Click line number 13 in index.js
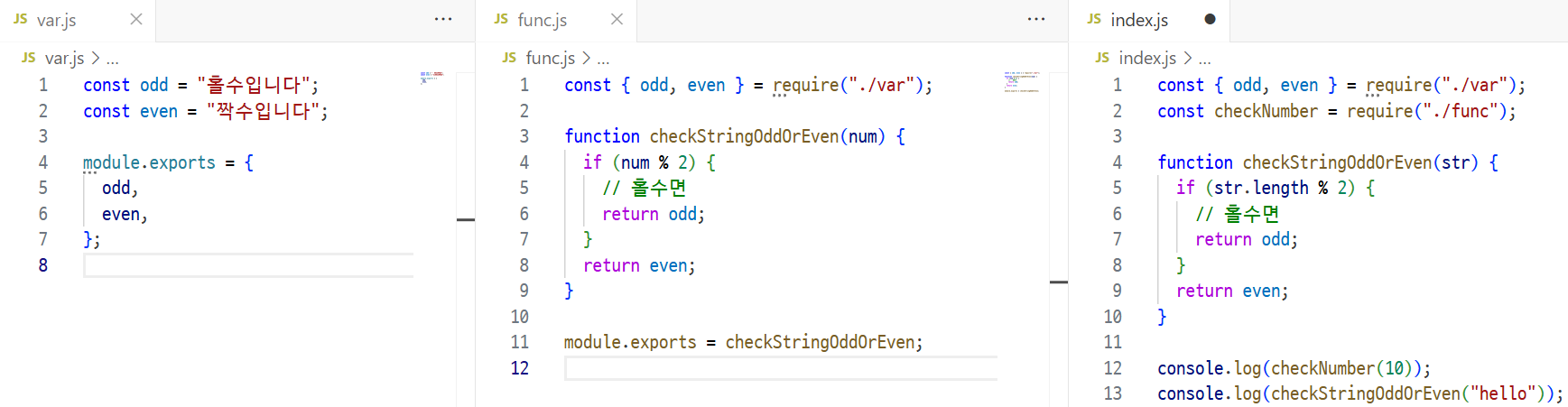Image resolution: width=1568 pixels, height=407 pixels. tap(1113, 394)
